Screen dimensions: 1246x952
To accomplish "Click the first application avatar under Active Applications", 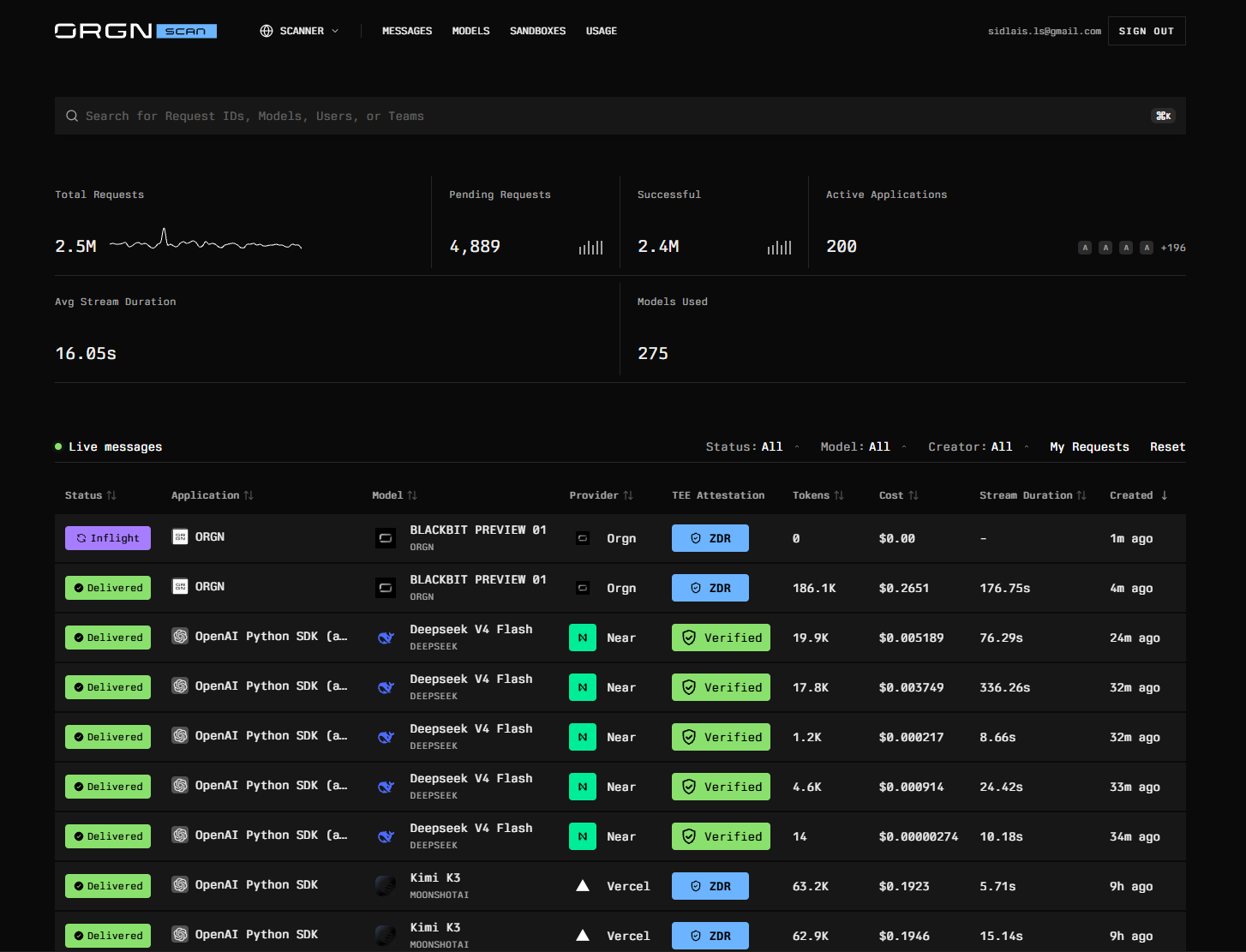I will [1085, 248].
